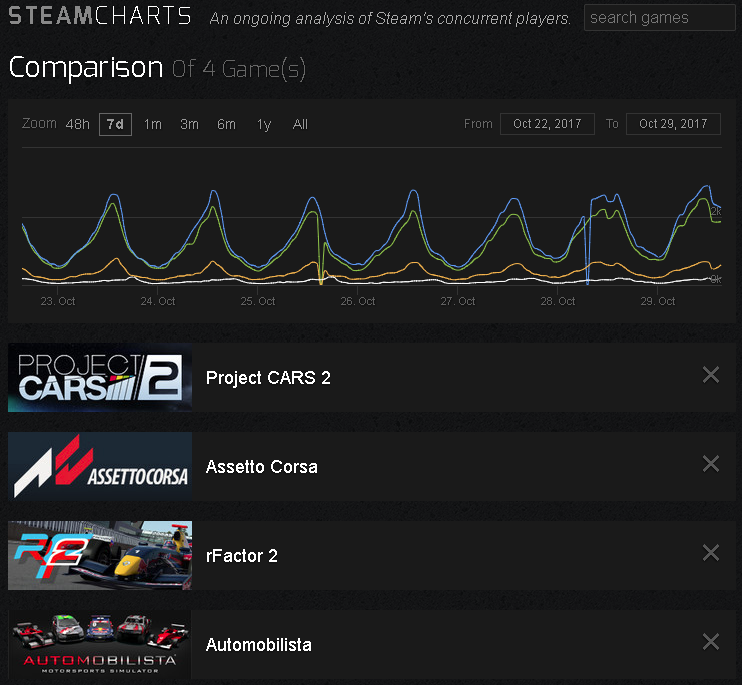The width and height of the screenshot is (742, 685).
Task: Switch chart zoom to 3m
Action: 189,124
